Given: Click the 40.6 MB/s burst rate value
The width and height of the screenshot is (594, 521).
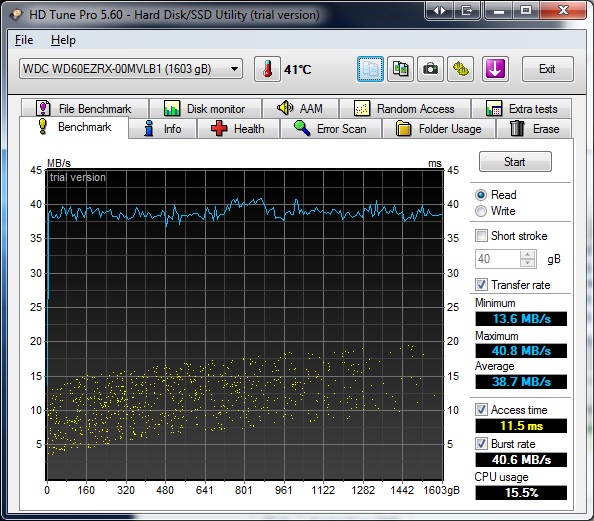Looking at the screenshot, I should [x=521, y=460].
